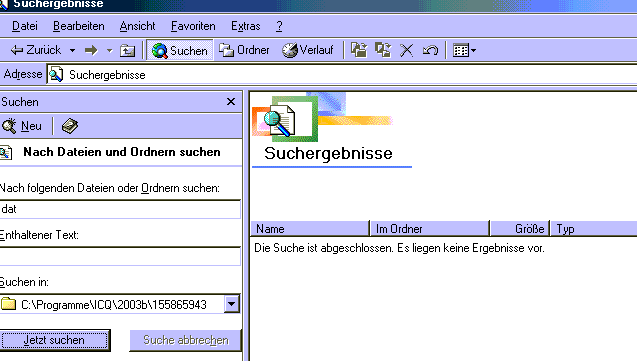
Task: Start a new search with Neu
Action: click(x=22, y=126)
